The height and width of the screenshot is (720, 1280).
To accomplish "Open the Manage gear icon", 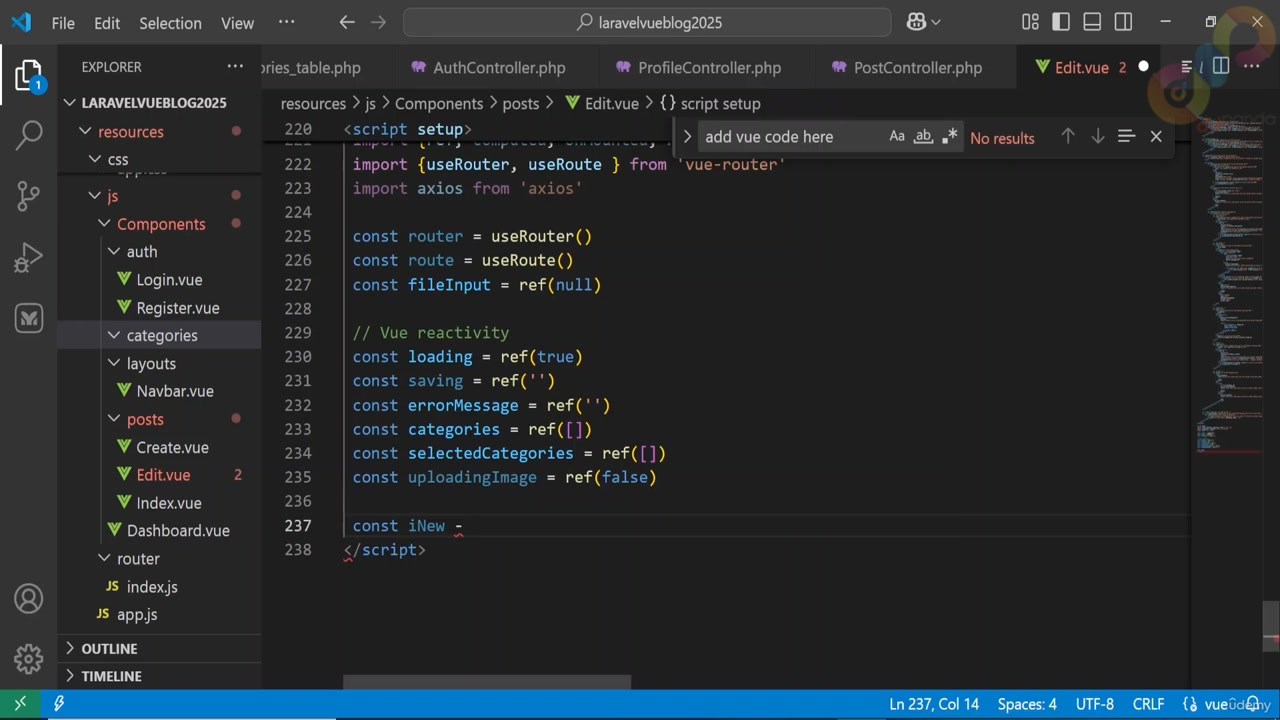I will pyautogui.click(x=29, y=658).
